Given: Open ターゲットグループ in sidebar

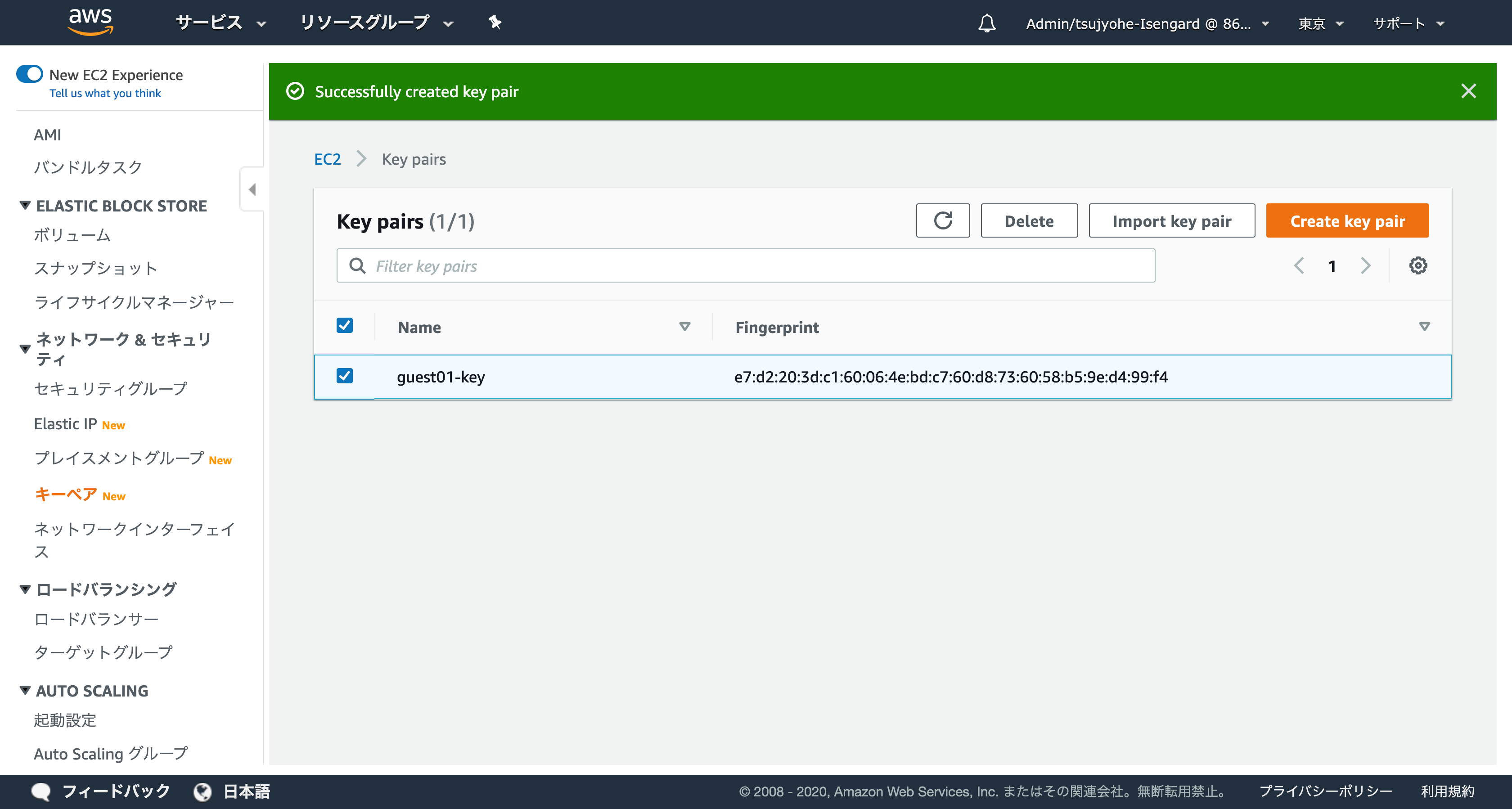Looking at the screenshot, I should tap(103, 652).
